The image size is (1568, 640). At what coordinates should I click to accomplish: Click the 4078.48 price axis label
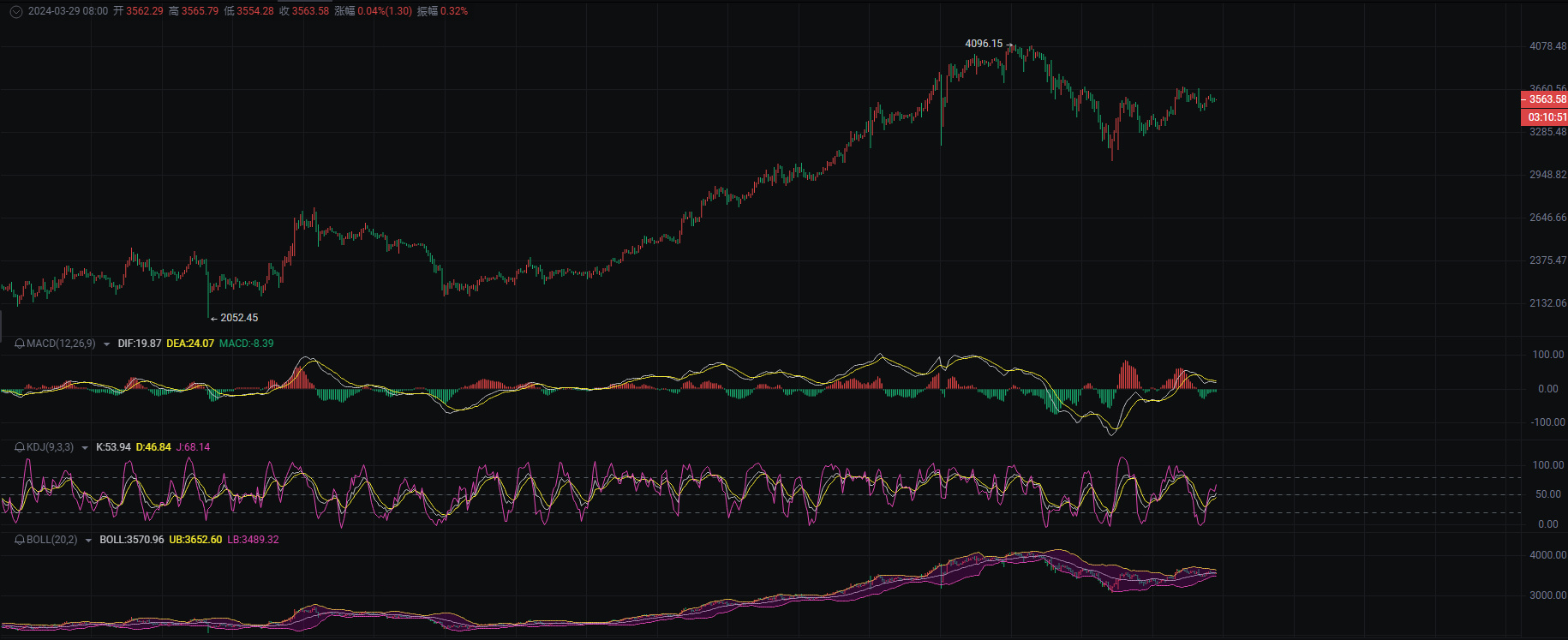tap(1548, 46)
